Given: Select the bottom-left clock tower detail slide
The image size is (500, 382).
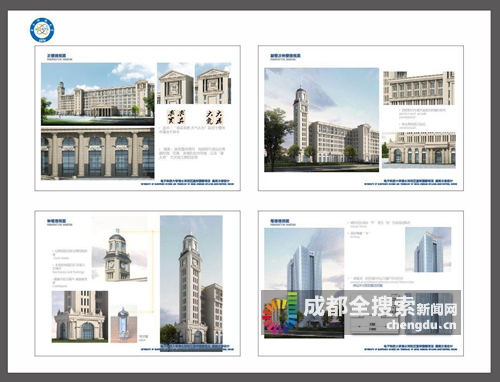Looking at the screenshot, I should 138,283.
